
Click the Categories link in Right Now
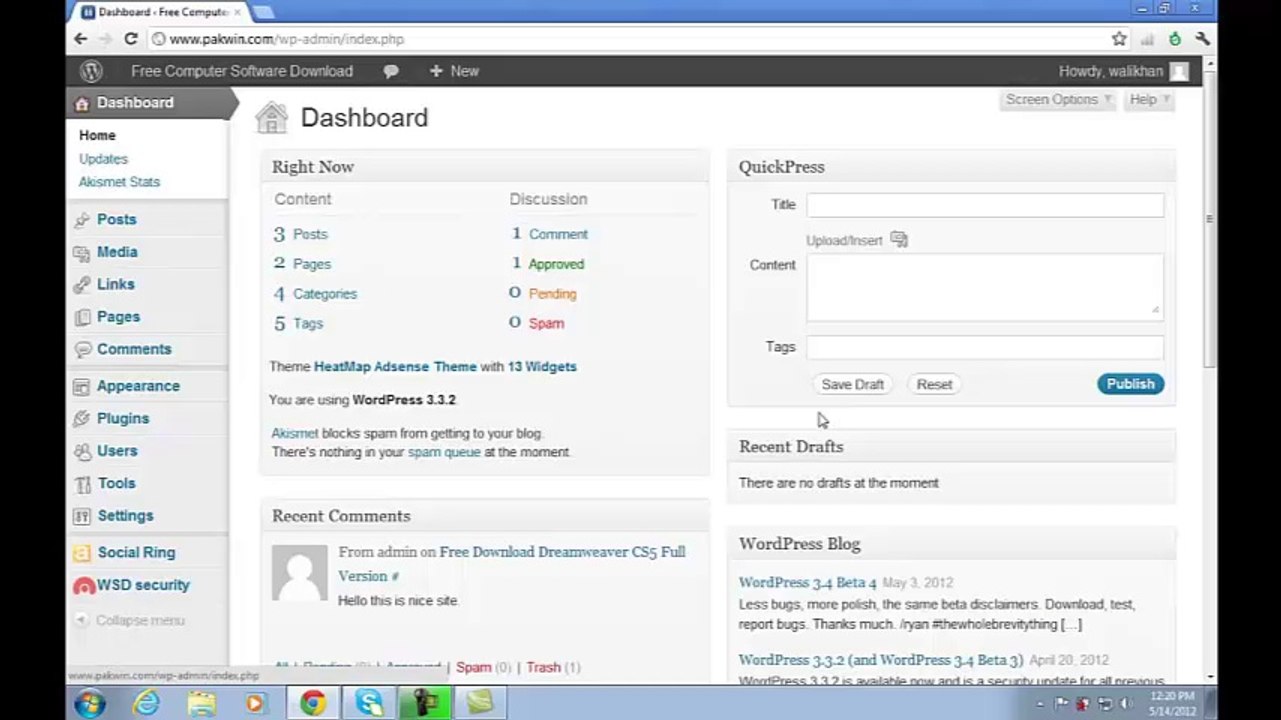[x=325, y=294]
